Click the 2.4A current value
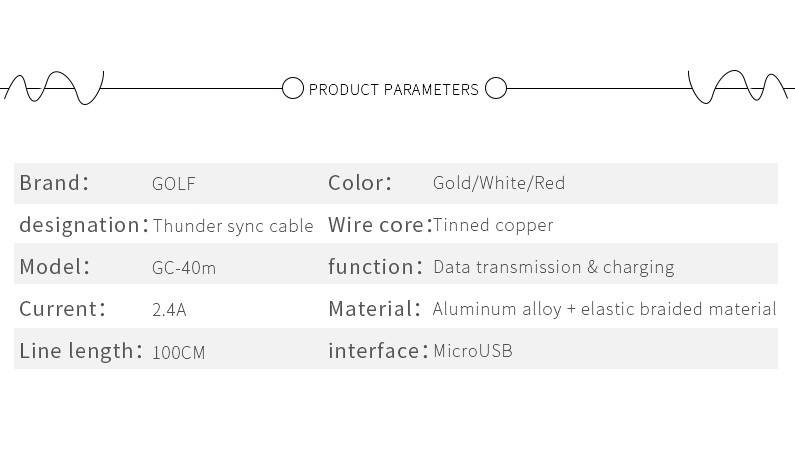The width and height of the screenshot is (795, 453). 169,310
